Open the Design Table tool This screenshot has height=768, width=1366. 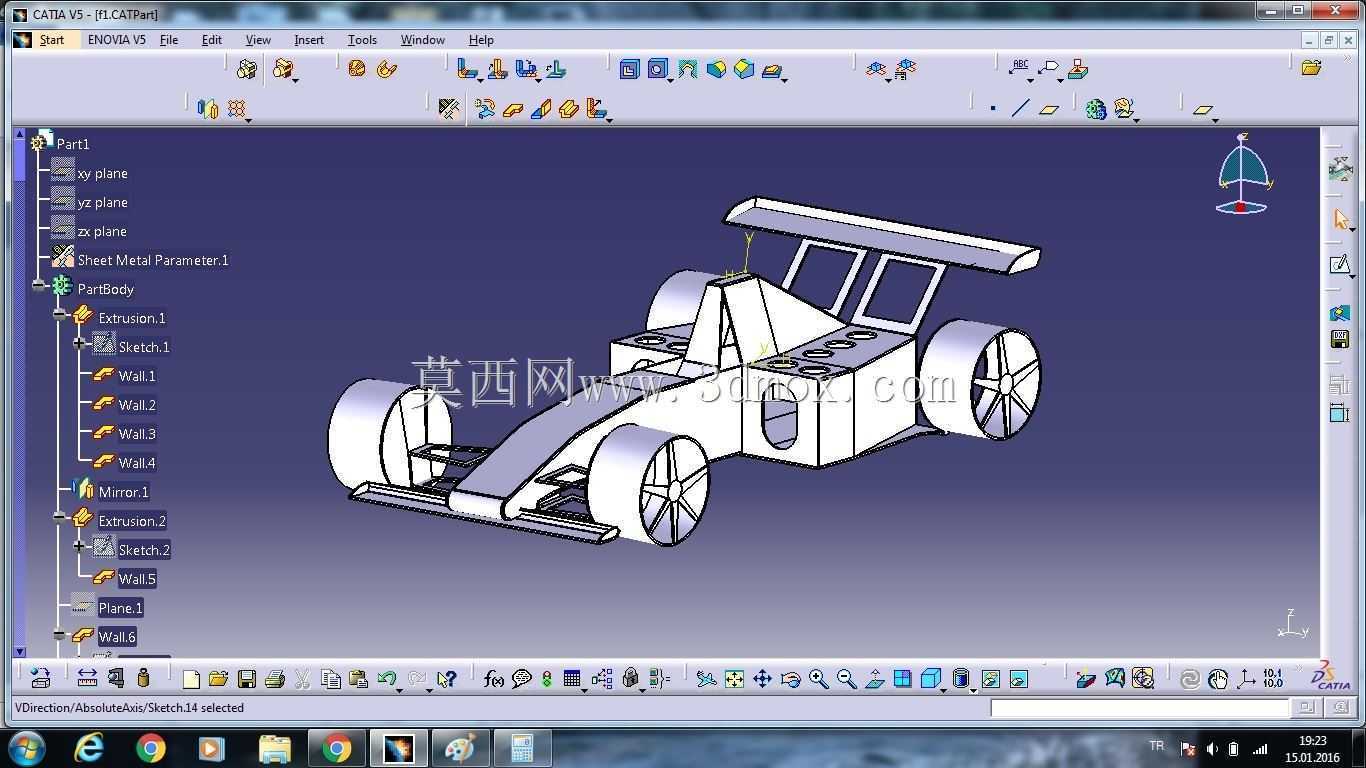point(572,679)
